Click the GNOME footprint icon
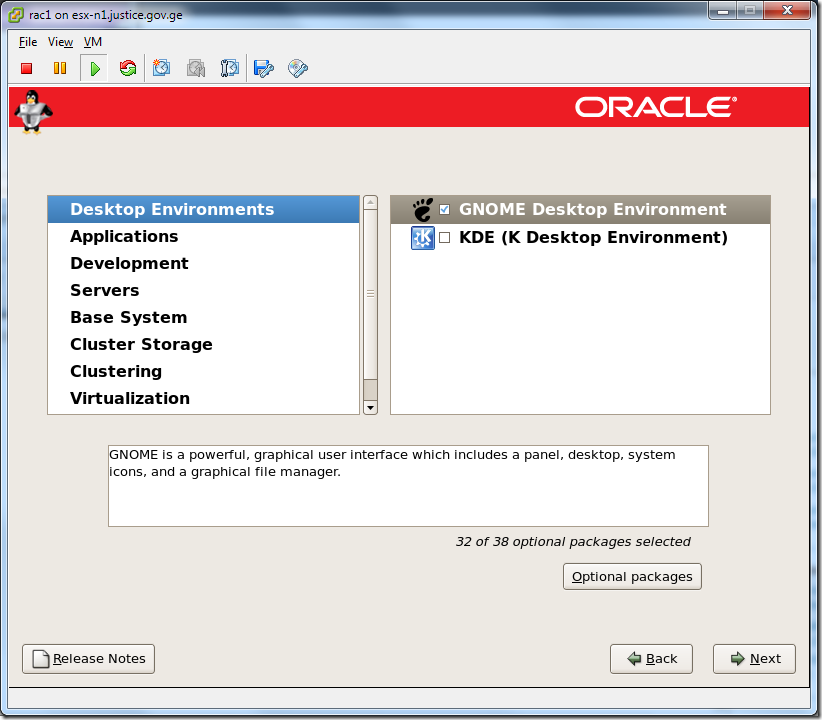 click(422, 209)
